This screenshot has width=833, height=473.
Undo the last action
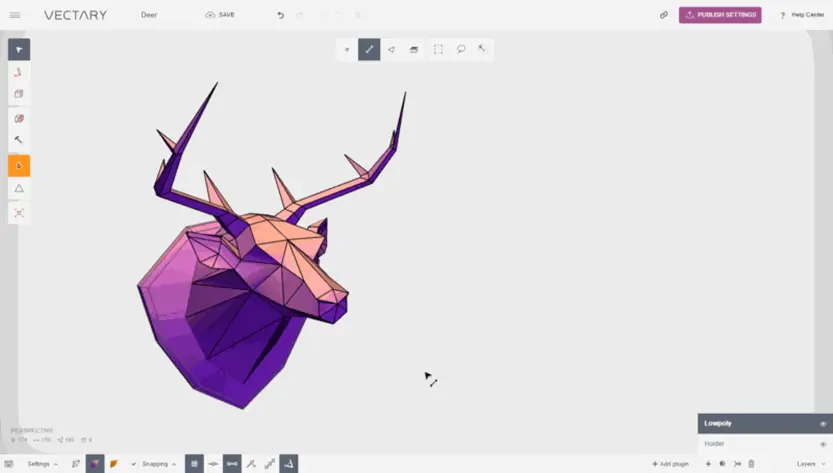[x=280, y=15]
